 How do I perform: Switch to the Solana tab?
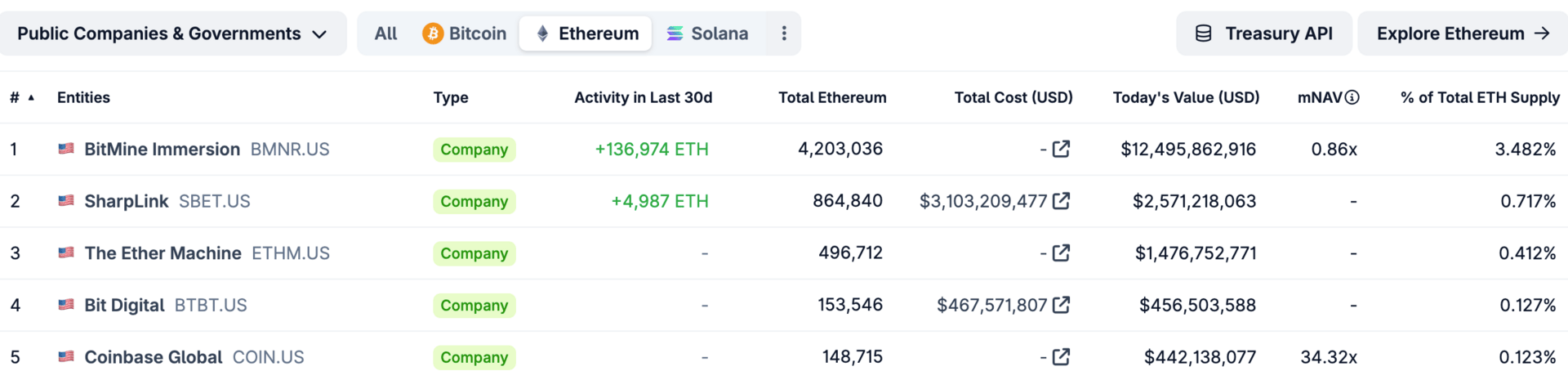coord(707,34)
